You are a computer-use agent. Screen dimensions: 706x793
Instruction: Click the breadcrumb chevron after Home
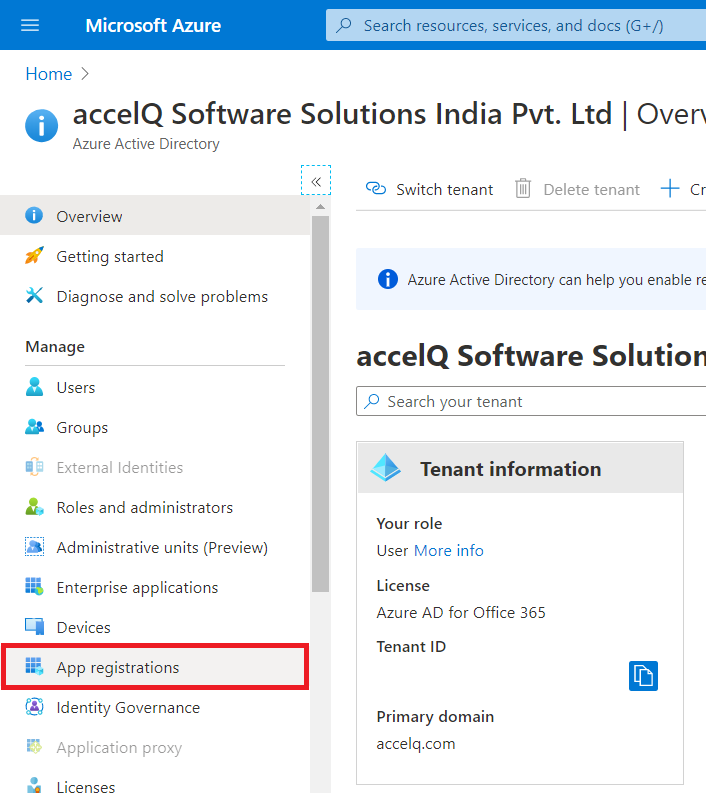tap(85, 74)
